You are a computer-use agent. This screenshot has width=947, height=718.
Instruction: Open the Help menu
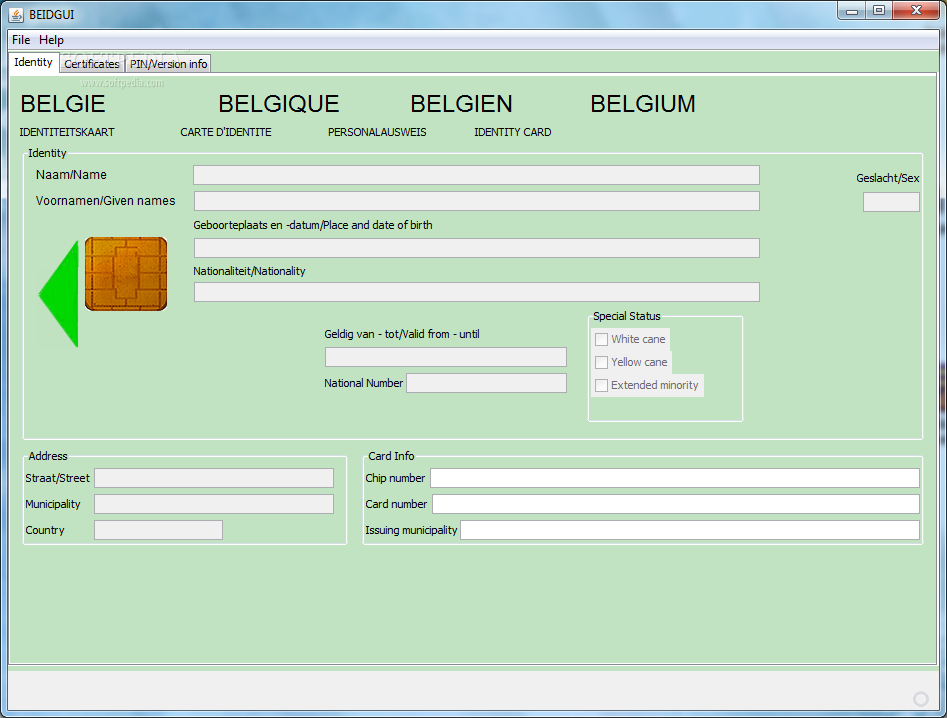51,40
